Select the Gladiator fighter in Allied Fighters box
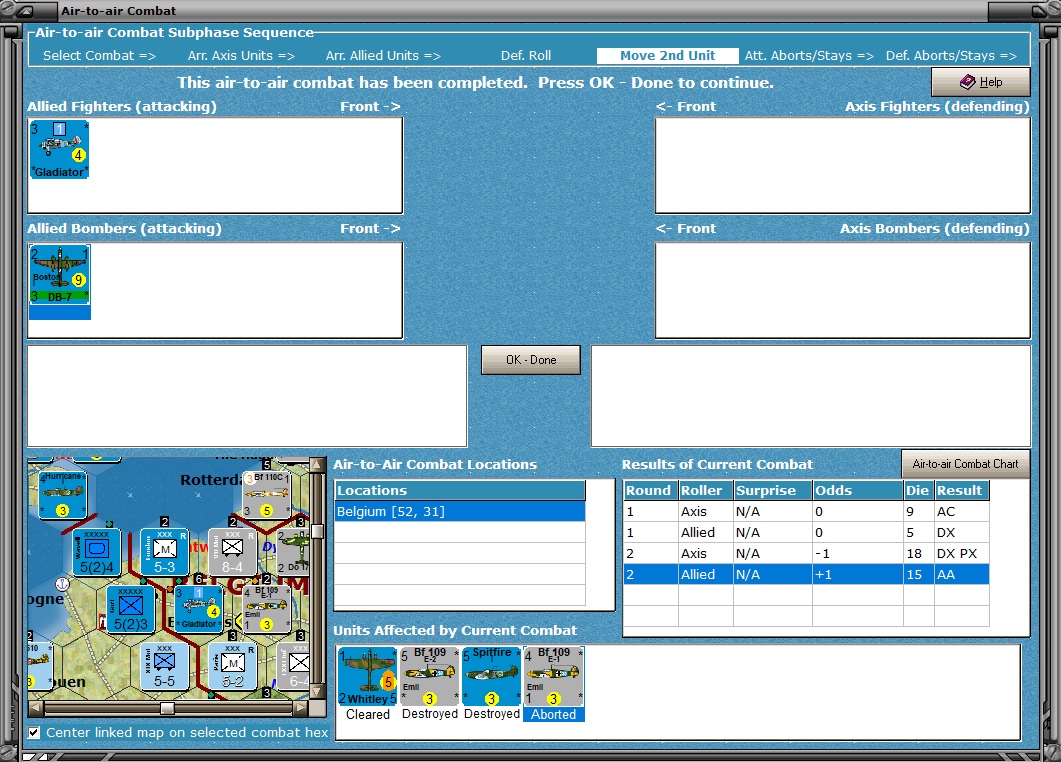Image resolution: width=1061 pixels, height=762 pixels. (60, 150)
